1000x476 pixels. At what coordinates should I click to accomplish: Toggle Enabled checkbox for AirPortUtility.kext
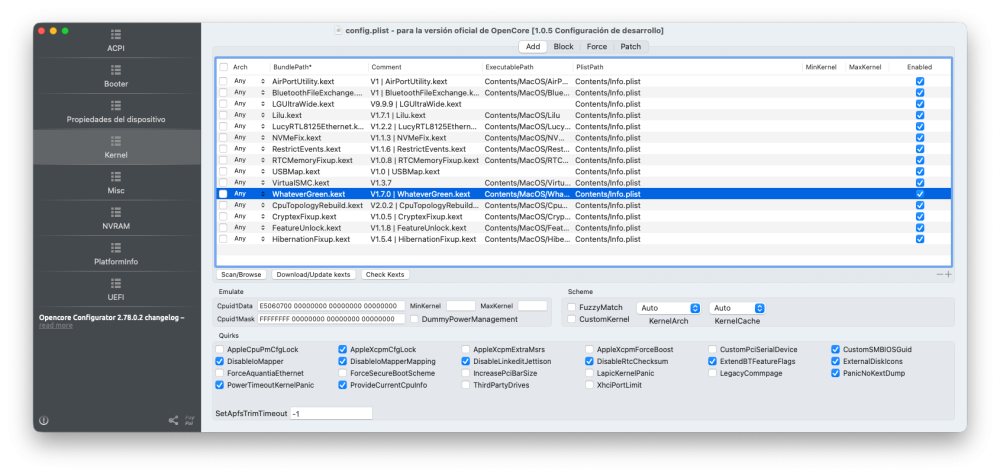pyautogui.click(x=920, y=82)
